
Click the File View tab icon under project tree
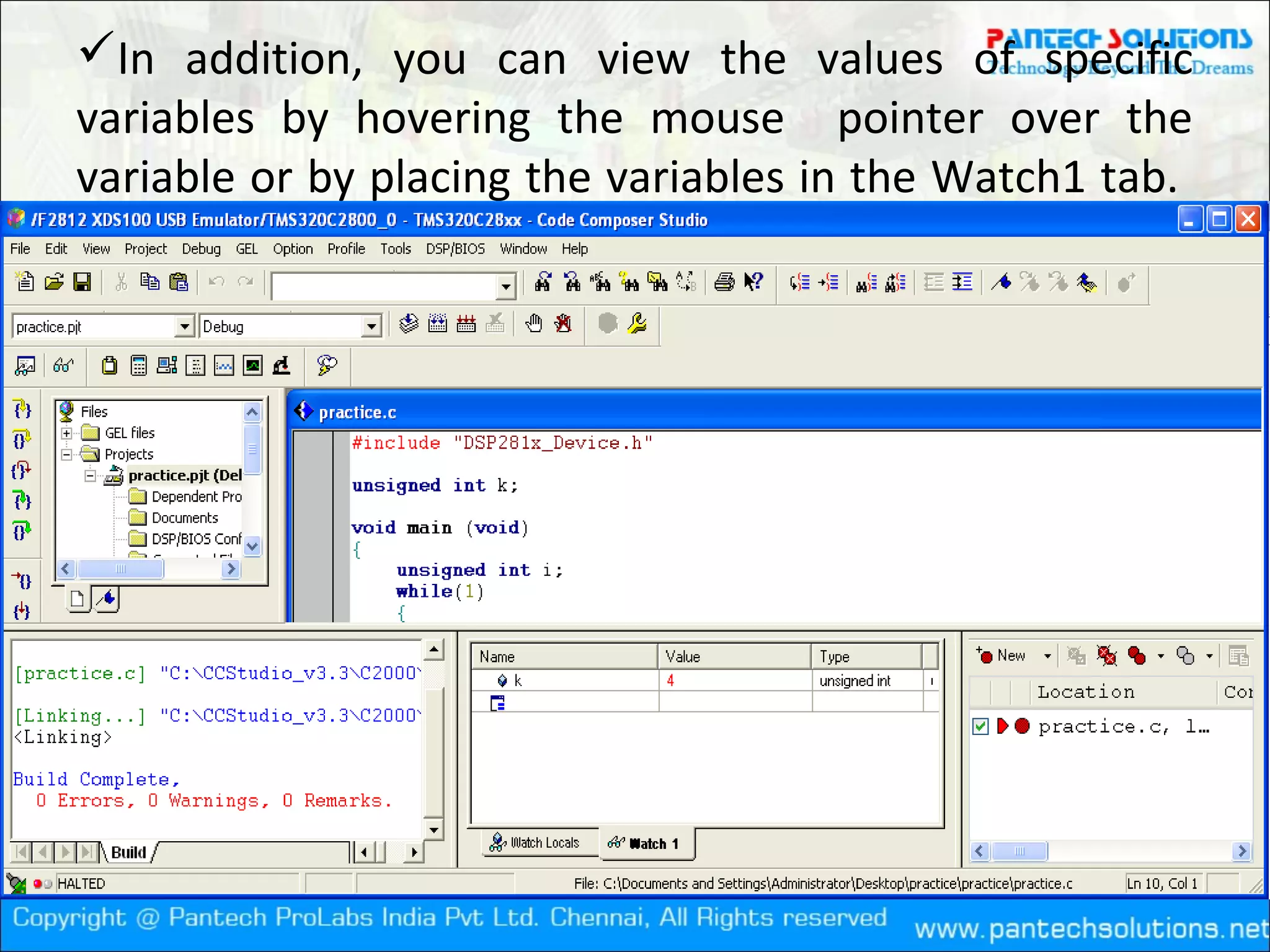pyautogui.click(x=78, y=599)
